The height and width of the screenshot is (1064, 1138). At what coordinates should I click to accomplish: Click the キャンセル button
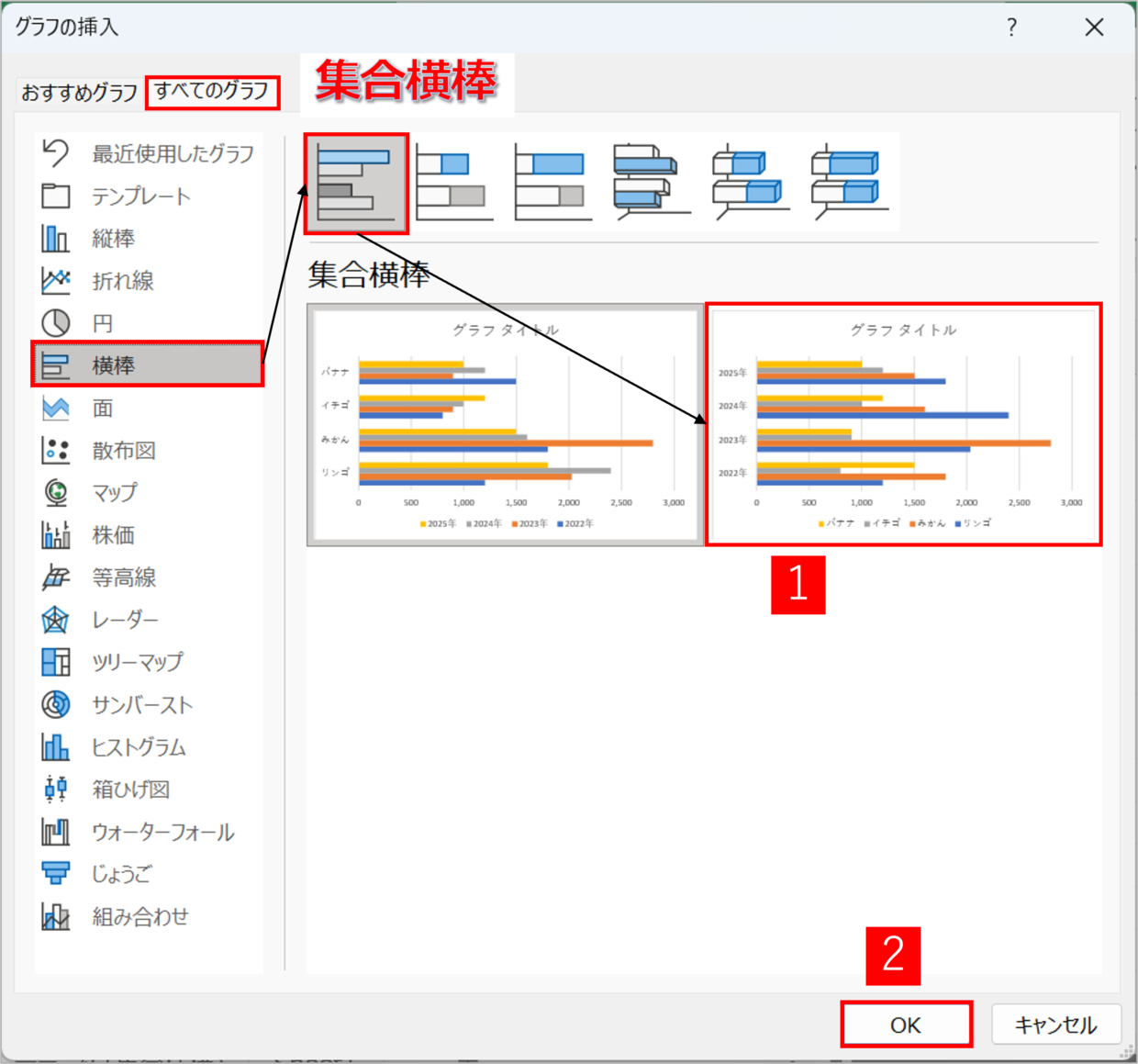click(x=1055, y=1025)
